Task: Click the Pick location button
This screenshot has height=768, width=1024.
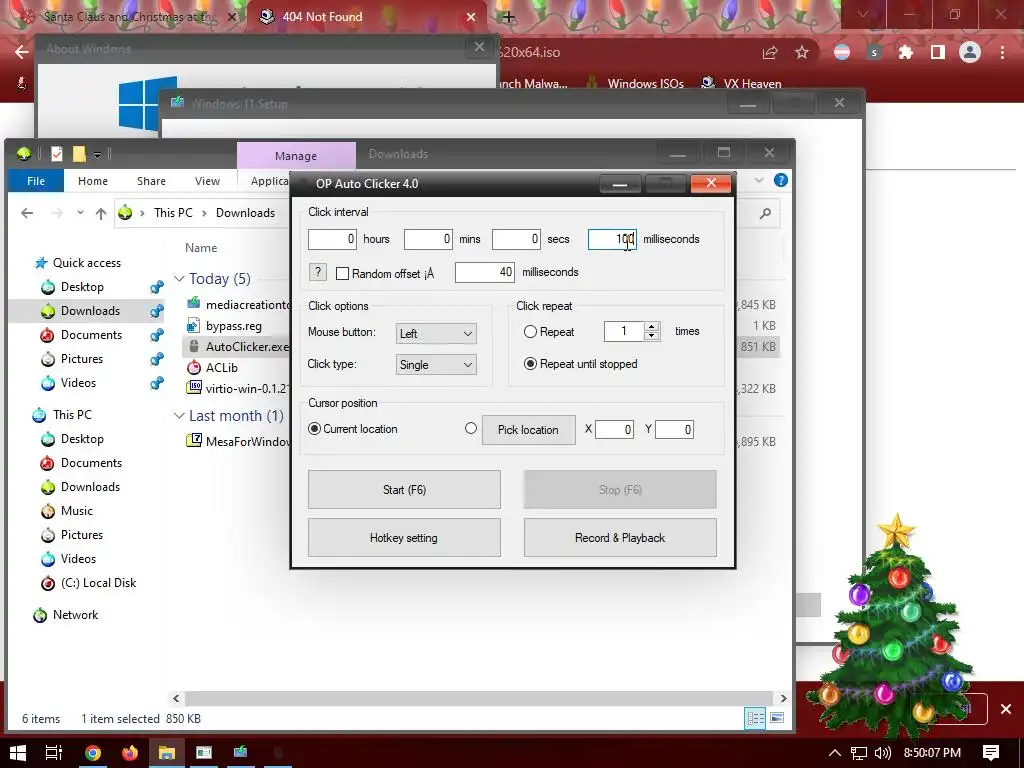Action: [x=528, y=430]
